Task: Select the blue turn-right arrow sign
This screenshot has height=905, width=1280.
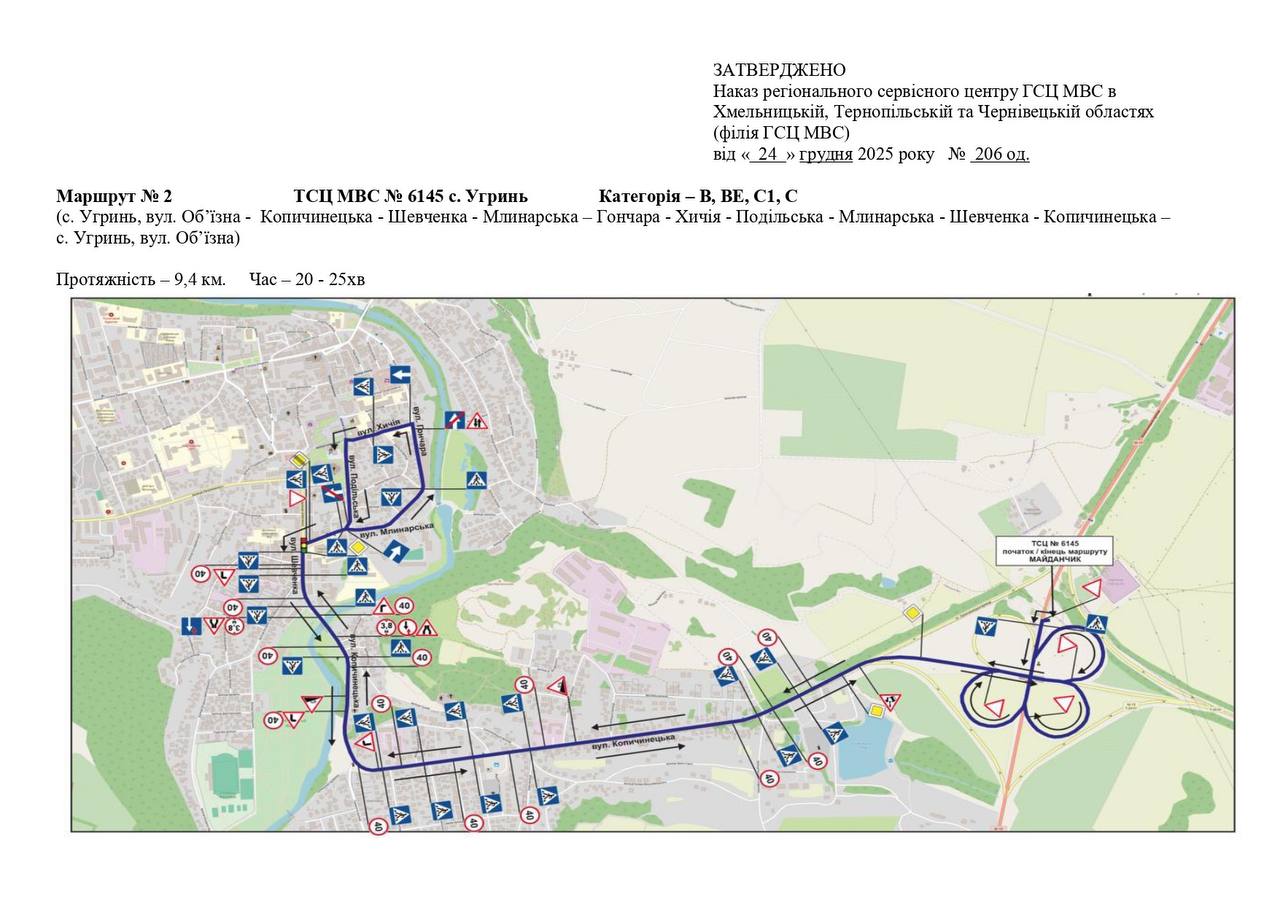Action: pyautogui.click(x=397, y=550)
